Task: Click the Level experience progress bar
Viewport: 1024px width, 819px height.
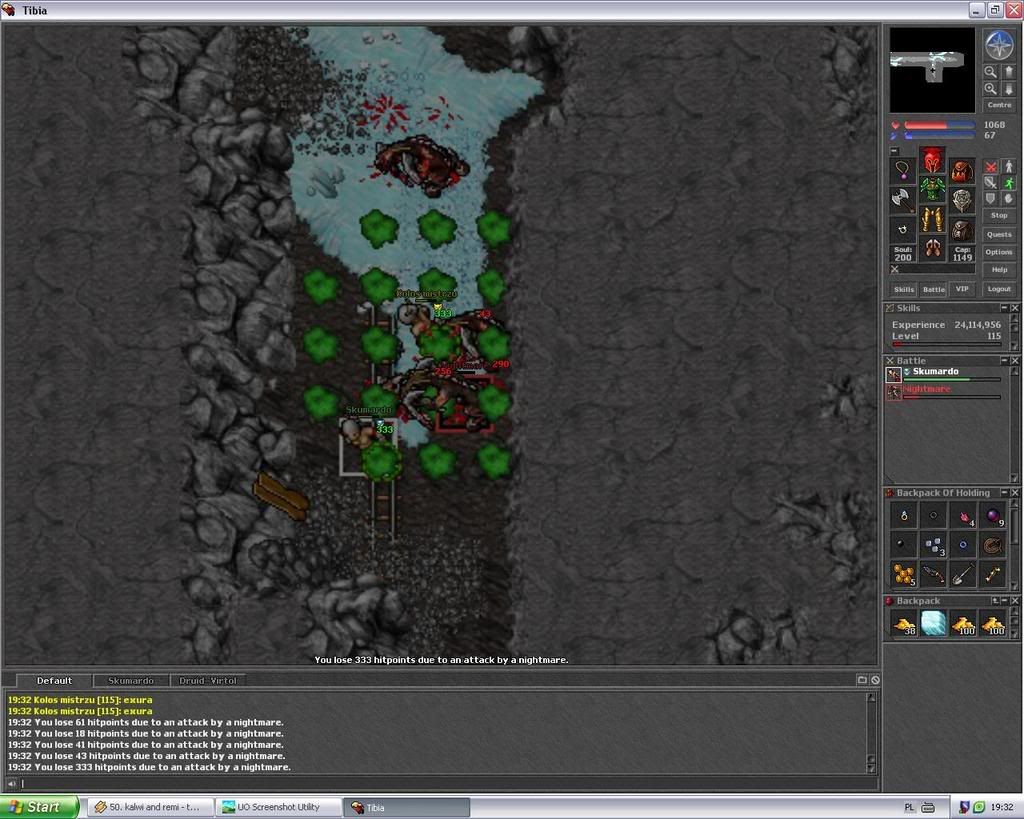Action: click(946, 344)
